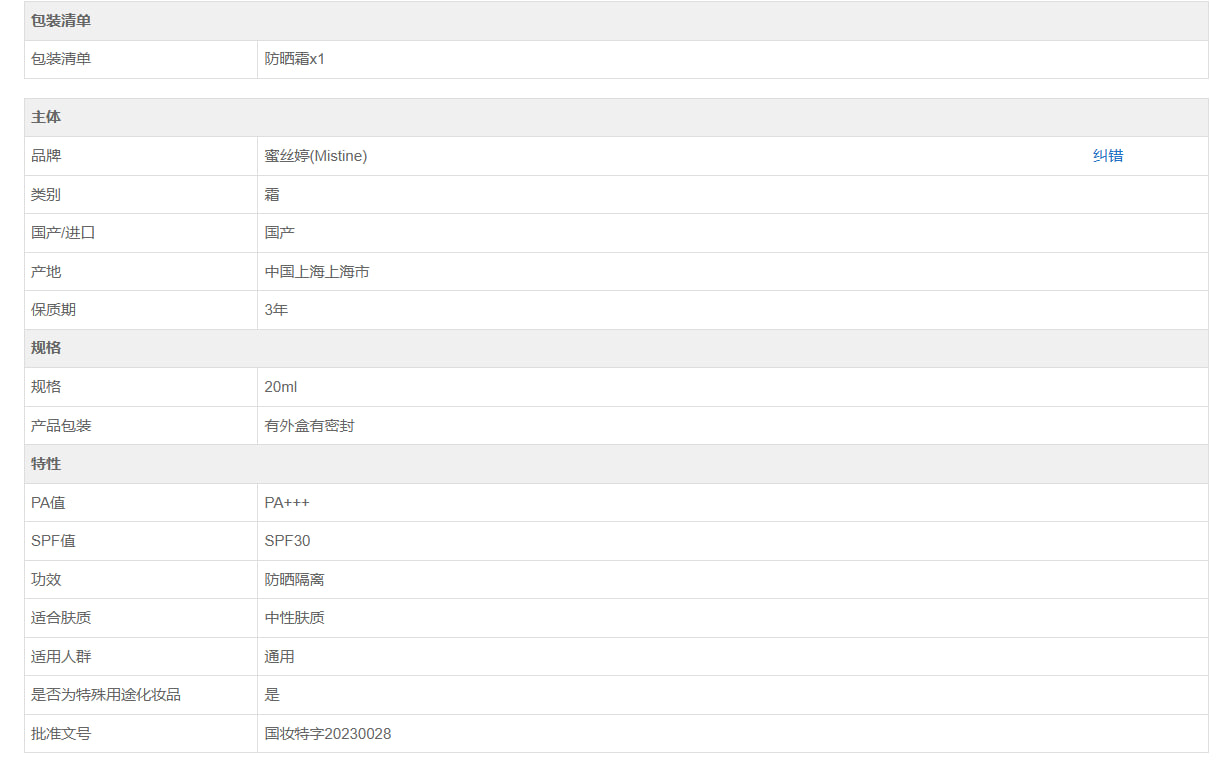The height and width of the screenshot is (765, 1232).
Task: Click the 是否为特殊用途化妆品 label
Action: (x=106, y=695)
